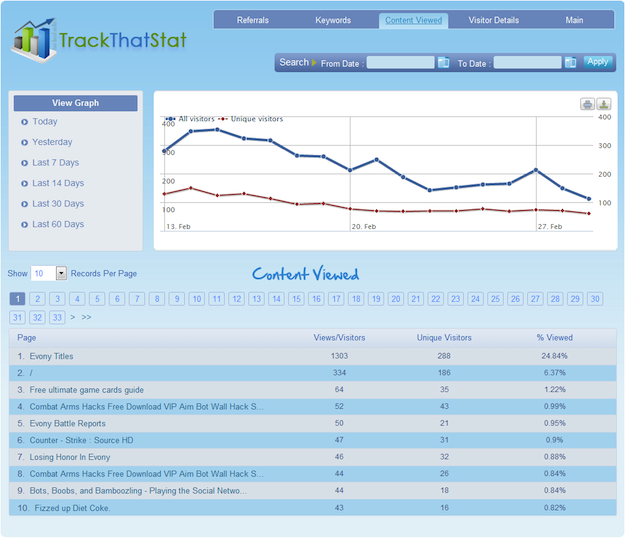Screen dimensions: 625x539
Task: Go to next page with single arrow
Action: tap(72, 317)
